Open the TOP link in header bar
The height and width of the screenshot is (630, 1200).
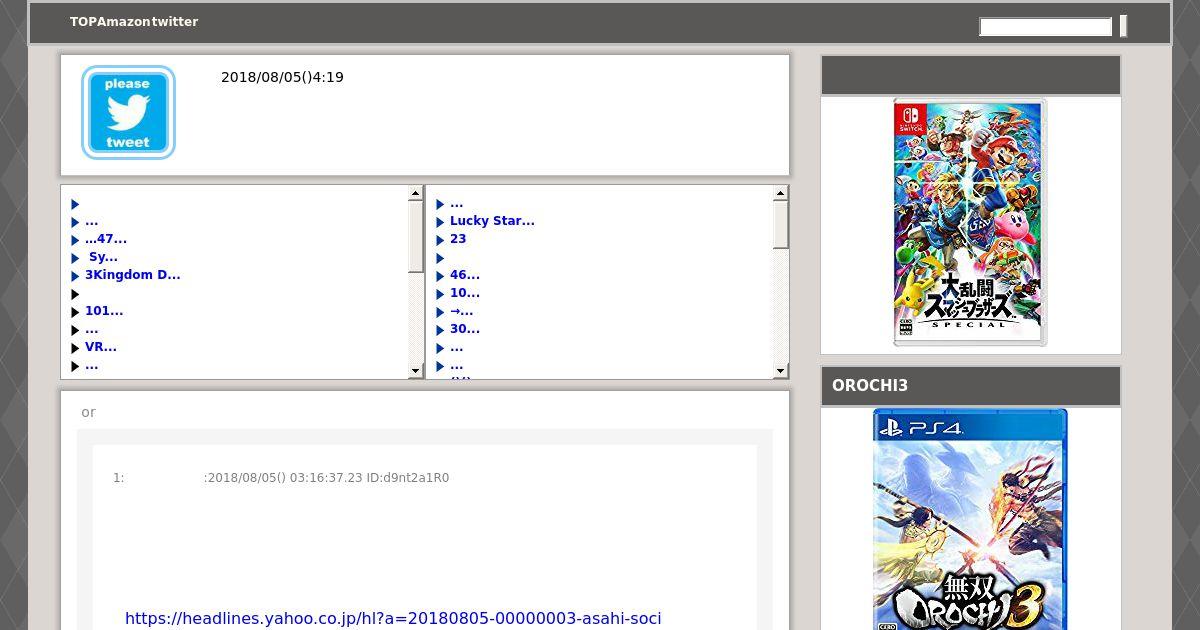pos(81,22)
